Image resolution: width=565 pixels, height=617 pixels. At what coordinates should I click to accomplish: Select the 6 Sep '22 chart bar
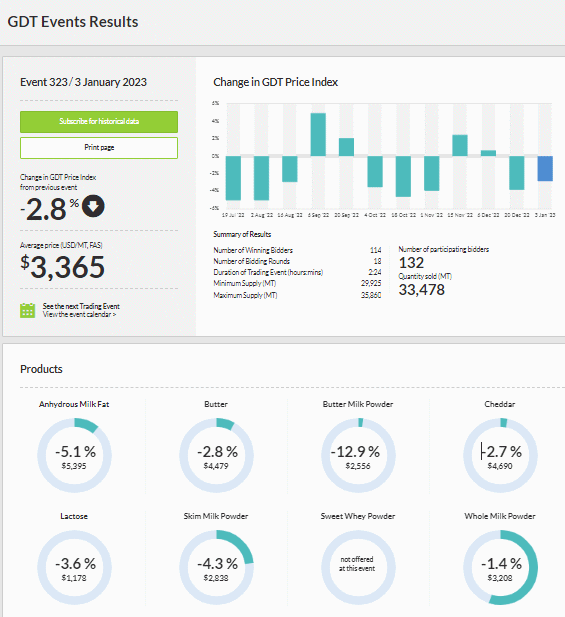point(318,135)
